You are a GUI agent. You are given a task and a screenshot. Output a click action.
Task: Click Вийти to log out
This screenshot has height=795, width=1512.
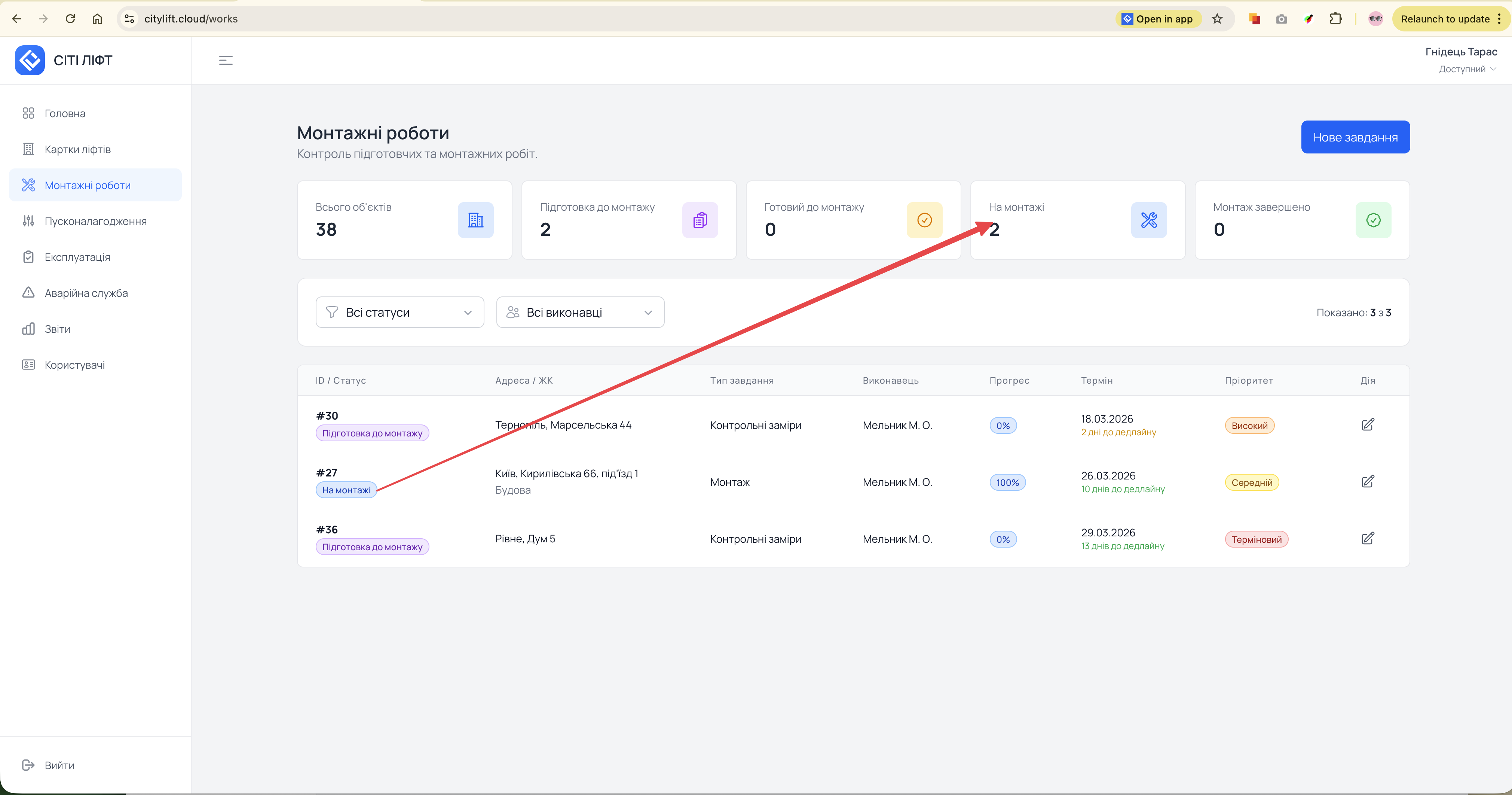click(59, 765)
